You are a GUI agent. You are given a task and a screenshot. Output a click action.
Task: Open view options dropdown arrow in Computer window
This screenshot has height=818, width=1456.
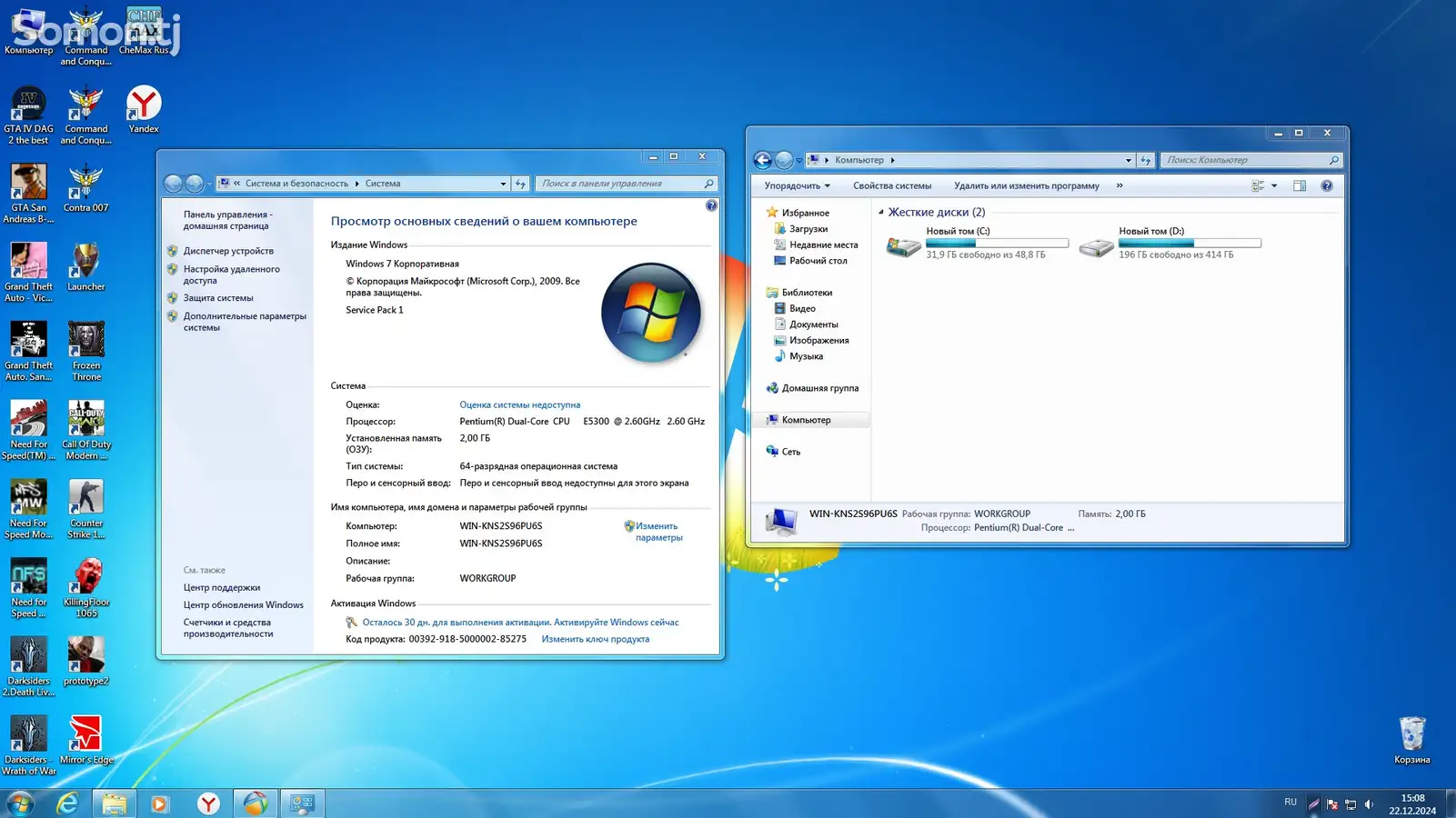tap(1274, 185)
